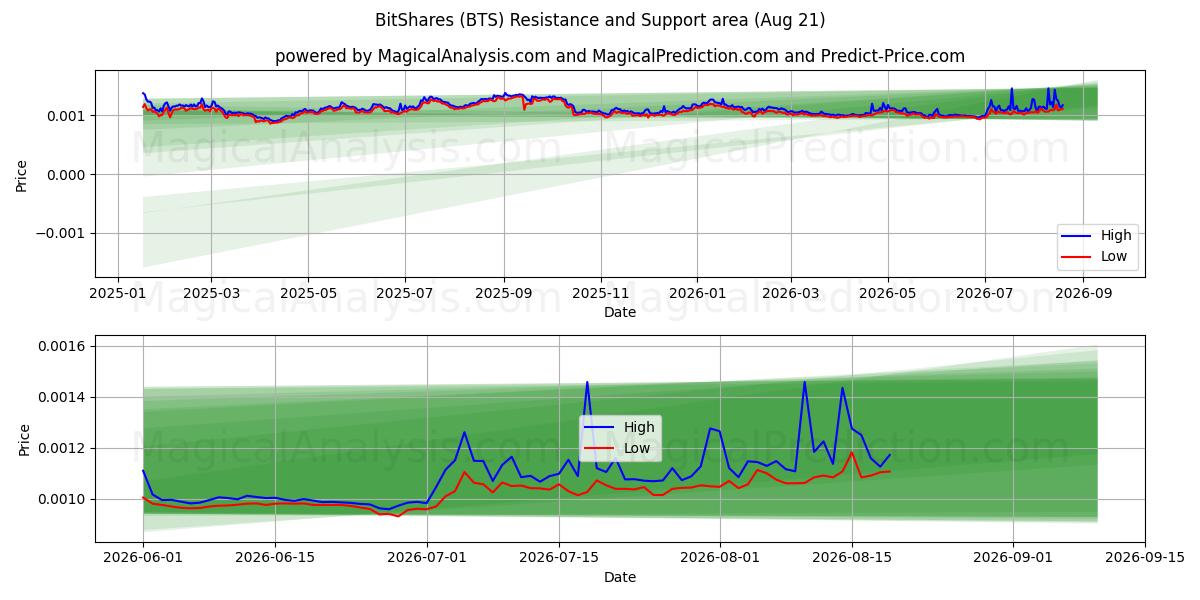Click the top chart x-axis label '2025-11'

pos(600,293)
